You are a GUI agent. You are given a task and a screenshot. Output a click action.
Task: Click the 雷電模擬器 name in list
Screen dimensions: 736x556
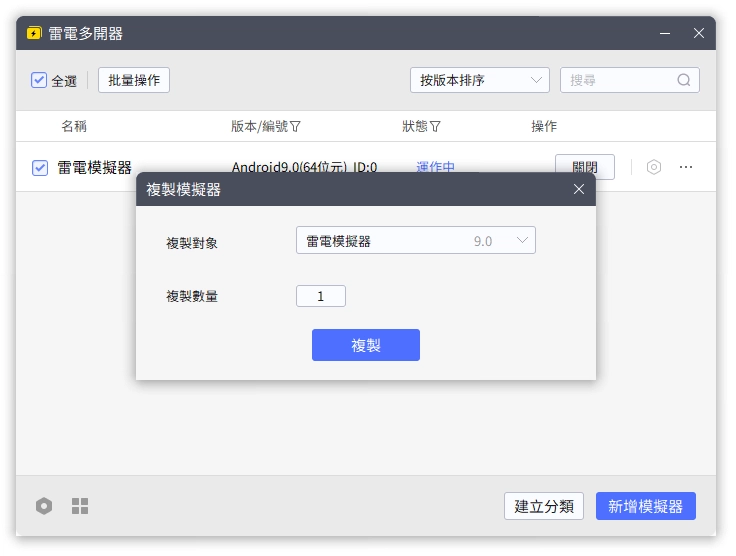[94, 168]
